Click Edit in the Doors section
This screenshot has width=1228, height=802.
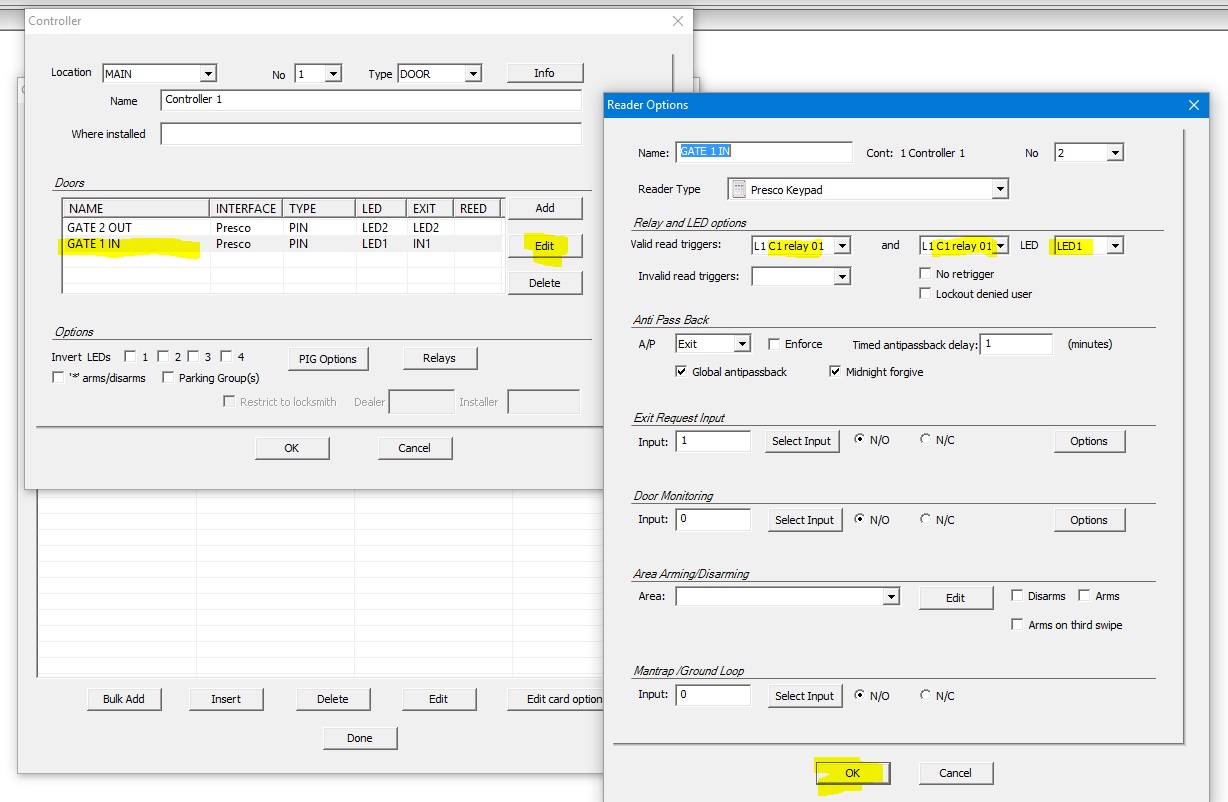[544, 246]
